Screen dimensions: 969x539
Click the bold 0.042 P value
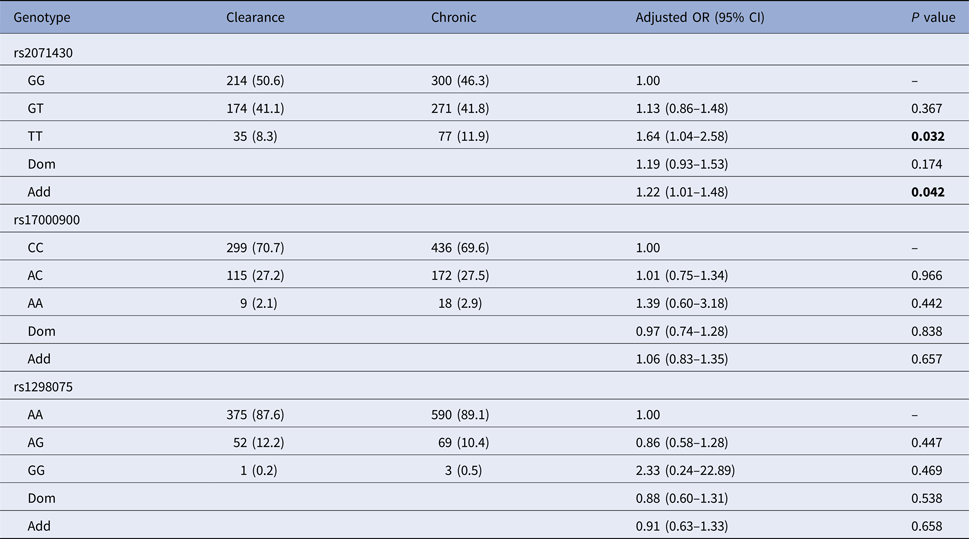pos(928,192)
